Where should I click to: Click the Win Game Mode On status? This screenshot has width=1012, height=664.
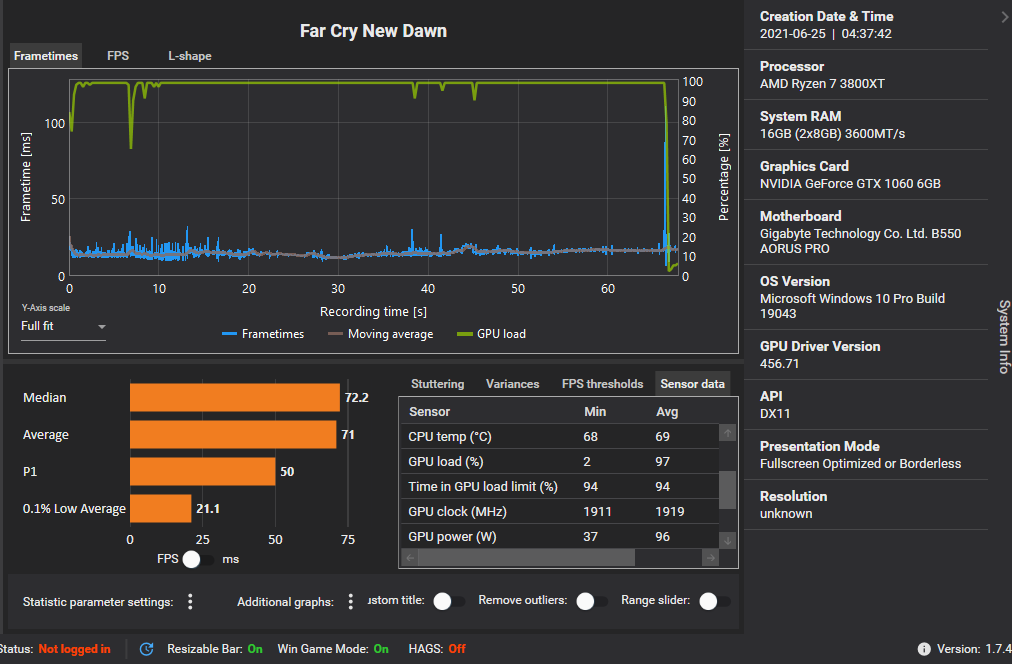pos(333,649)
